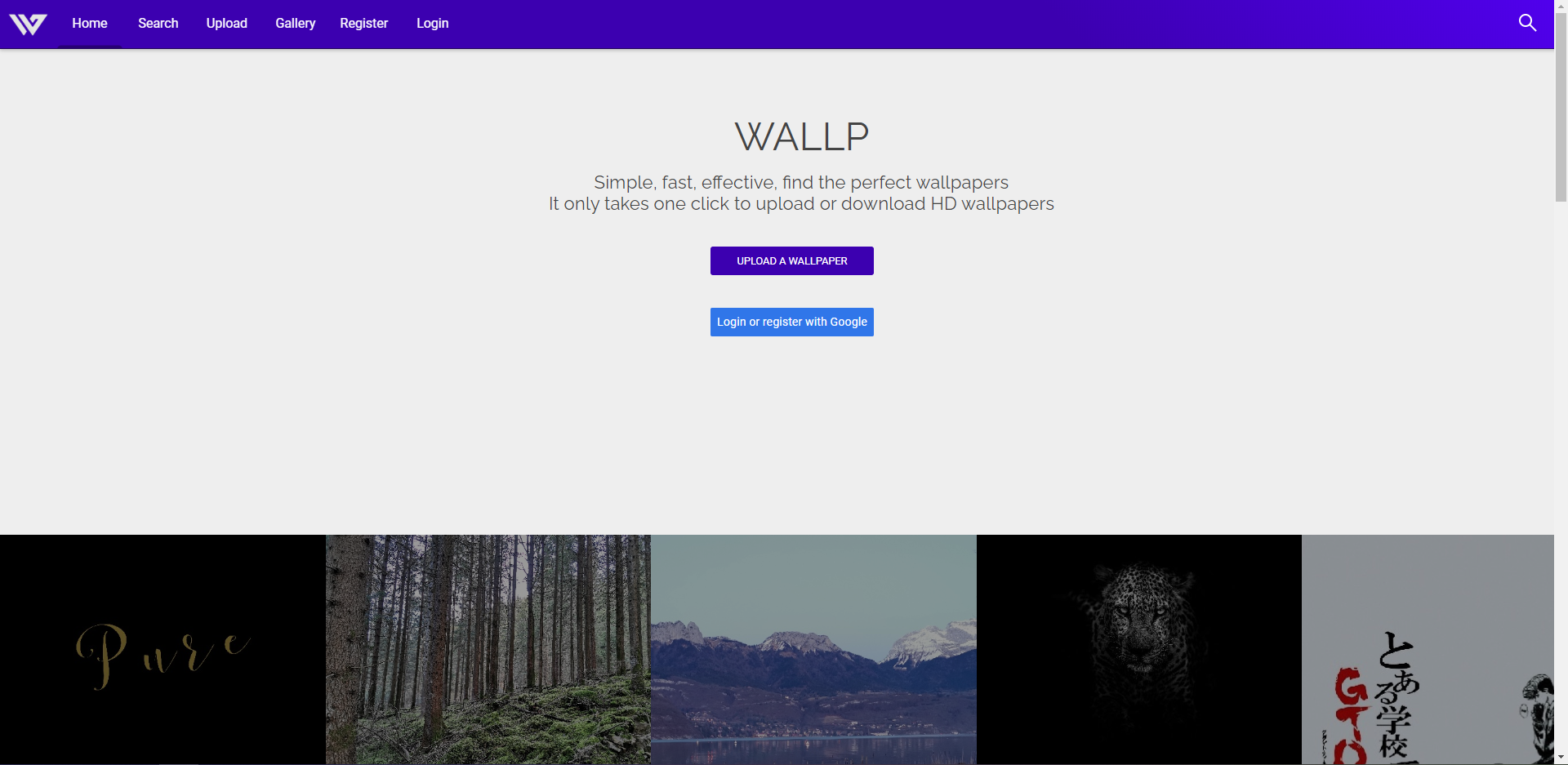Viewport: 1568px width, 765px height.
Task: Click the vertical scrollbar thumb
Action: 1561,108
